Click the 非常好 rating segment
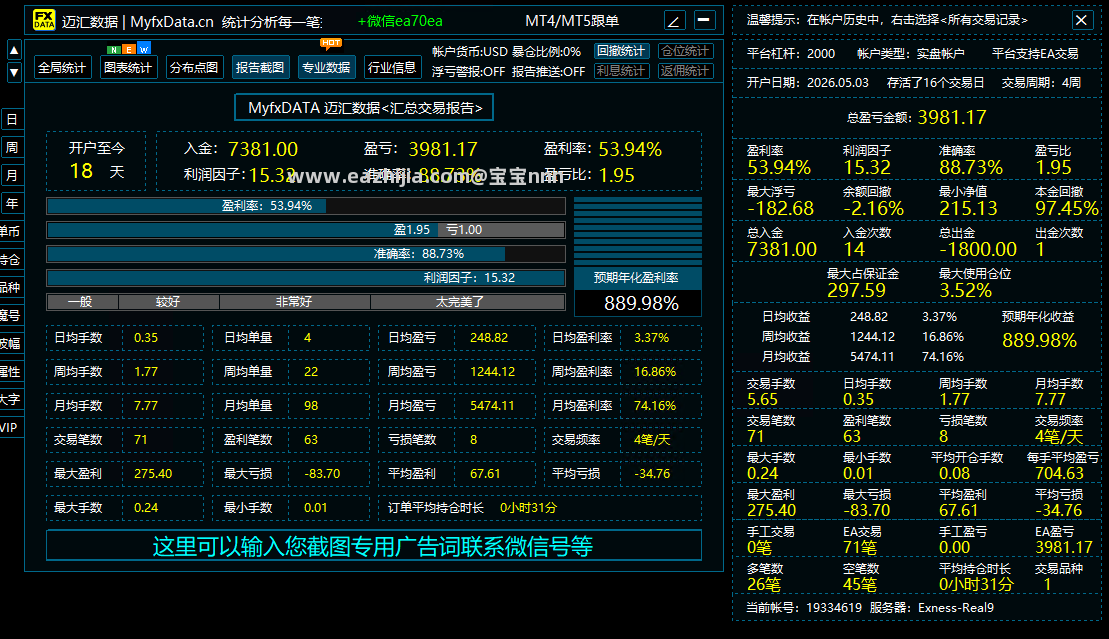The height and width of the screenshot is (639, 1109). tap(294, 302)
